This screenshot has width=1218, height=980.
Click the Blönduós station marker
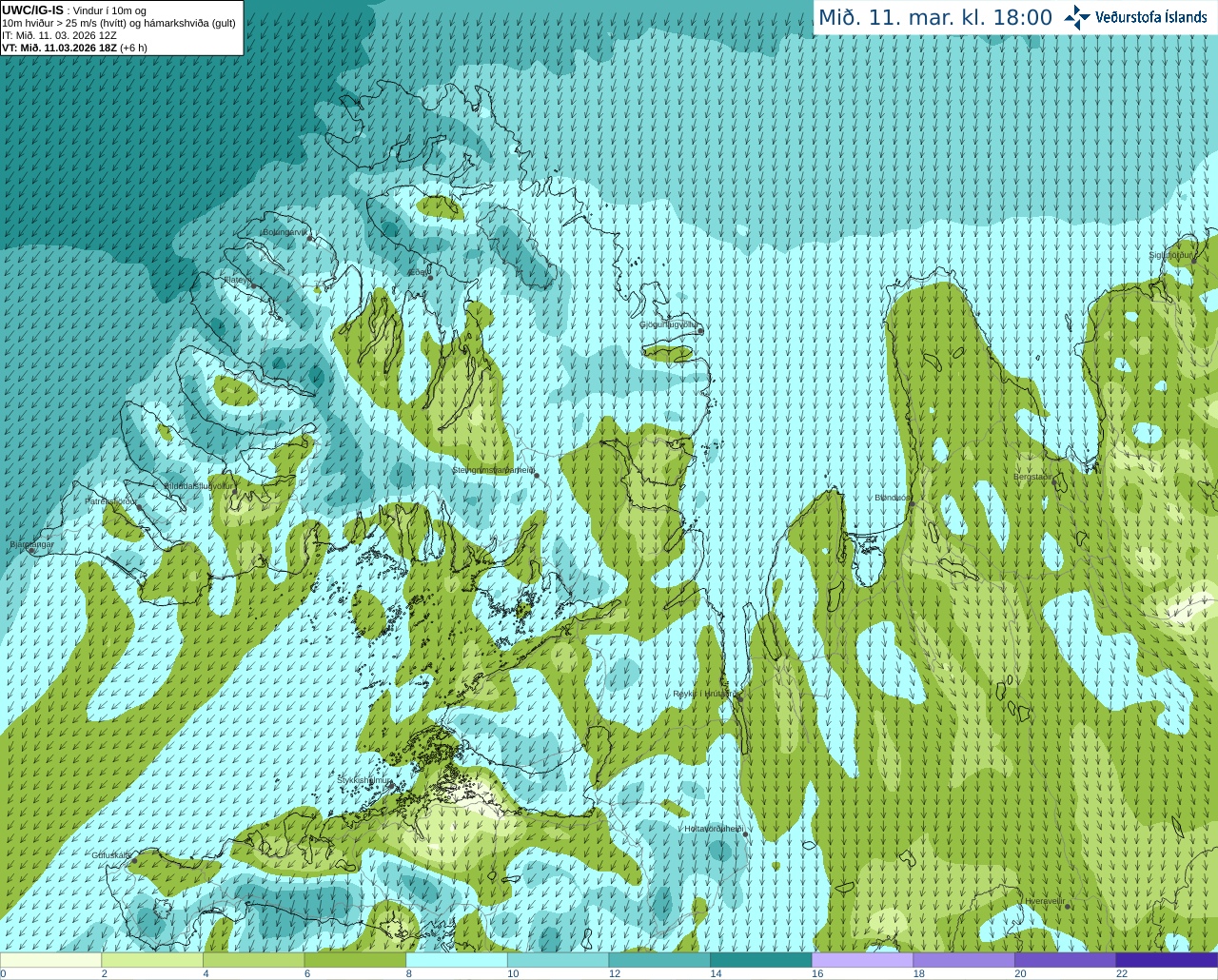click(x=912, y=504)
